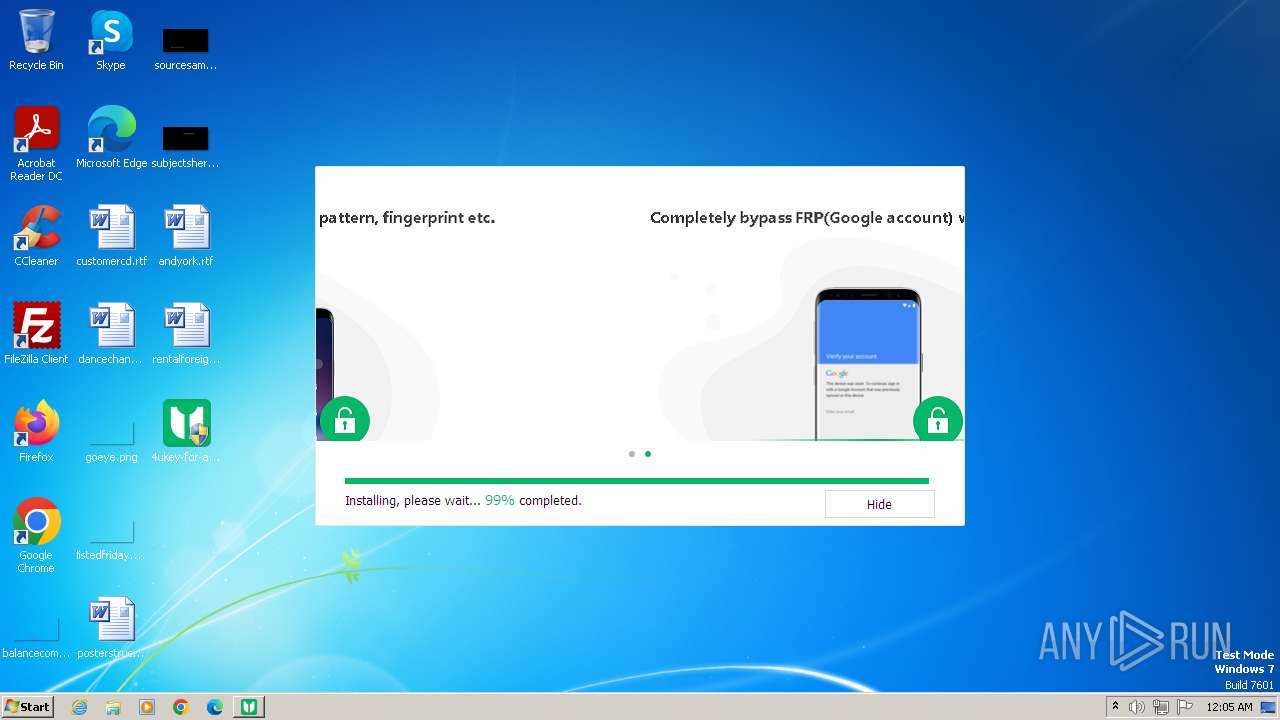Open the posterstruc document icon
The height and width of the screenshot is (720, 1280).
point(111,628)
